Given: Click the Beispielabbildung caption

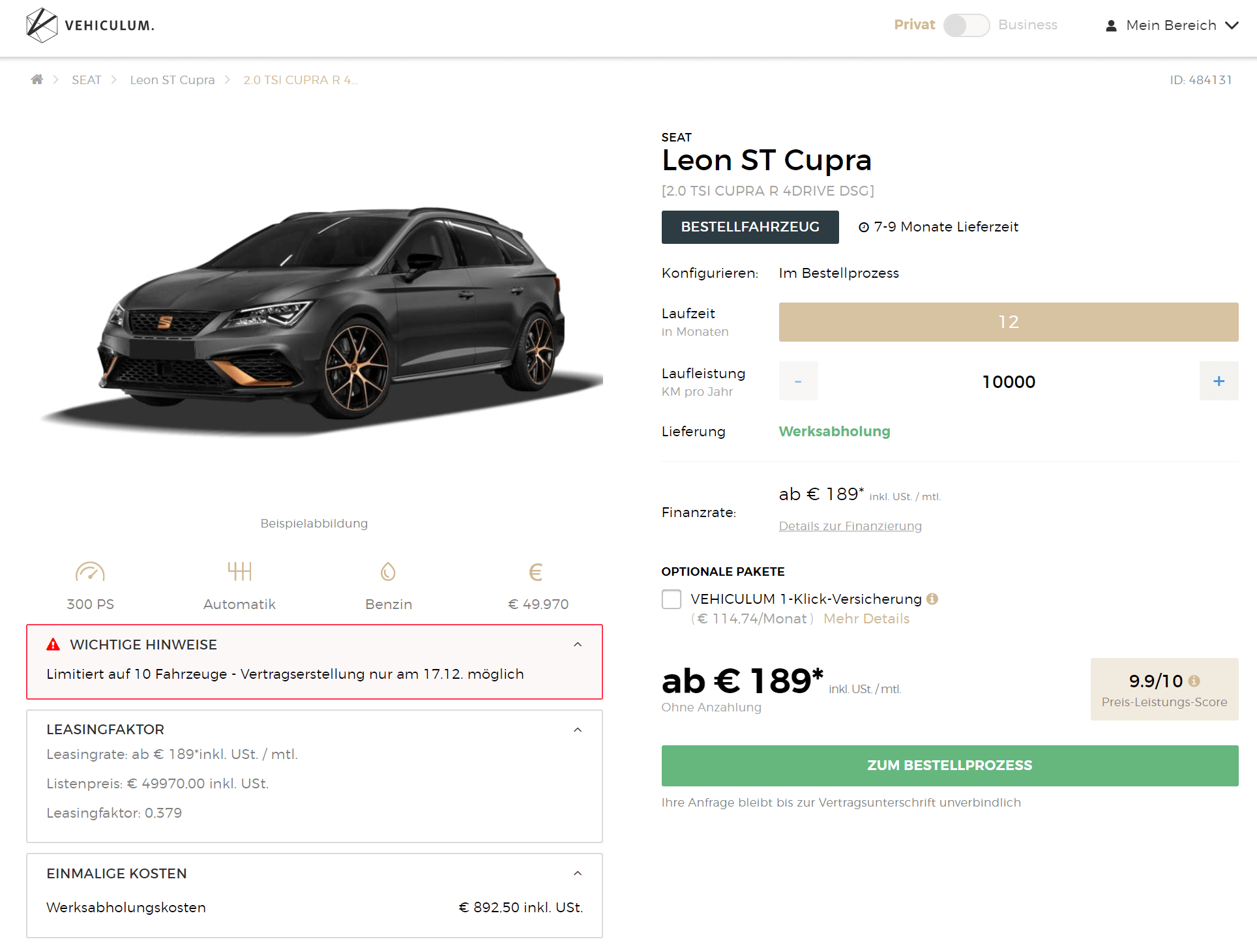Looking at the screenshot, I should tap(314, 524).
